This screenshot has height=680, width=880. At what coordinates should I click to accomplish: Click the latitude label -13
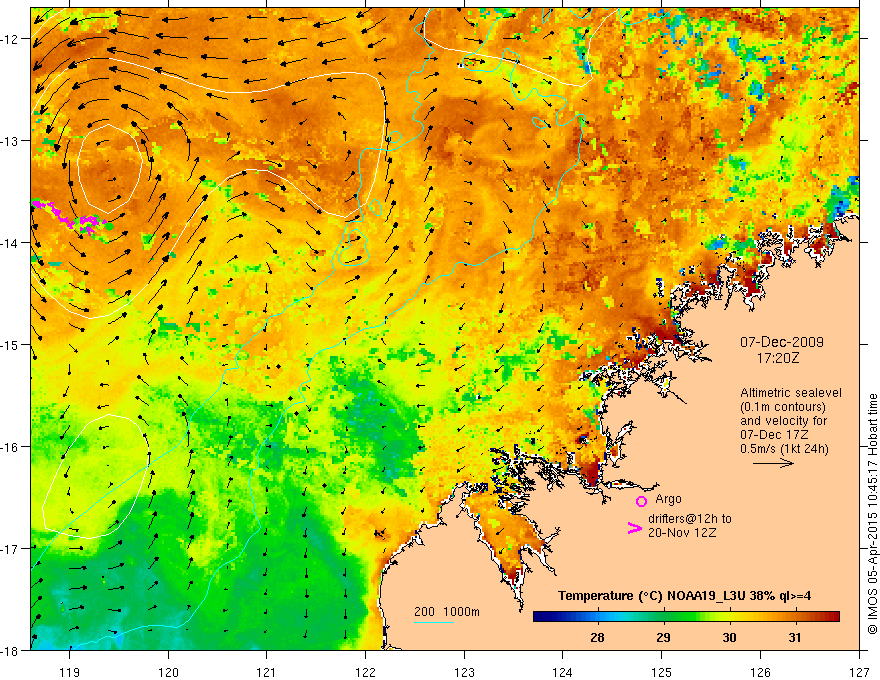pyautogui.click(x=9, y=141)
